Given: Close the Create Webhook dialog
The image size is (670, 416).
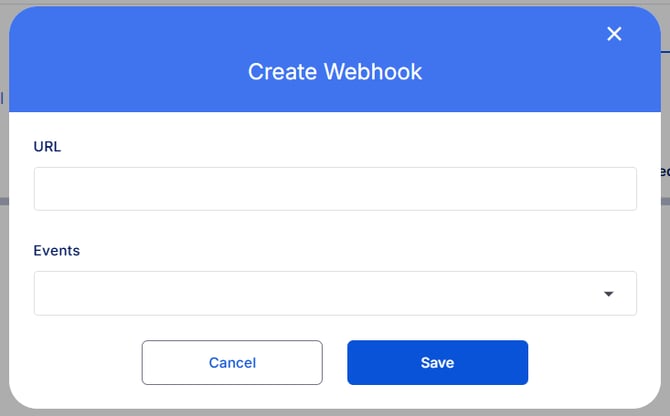Looking at the screenshot, I should [x=614, y=34].
